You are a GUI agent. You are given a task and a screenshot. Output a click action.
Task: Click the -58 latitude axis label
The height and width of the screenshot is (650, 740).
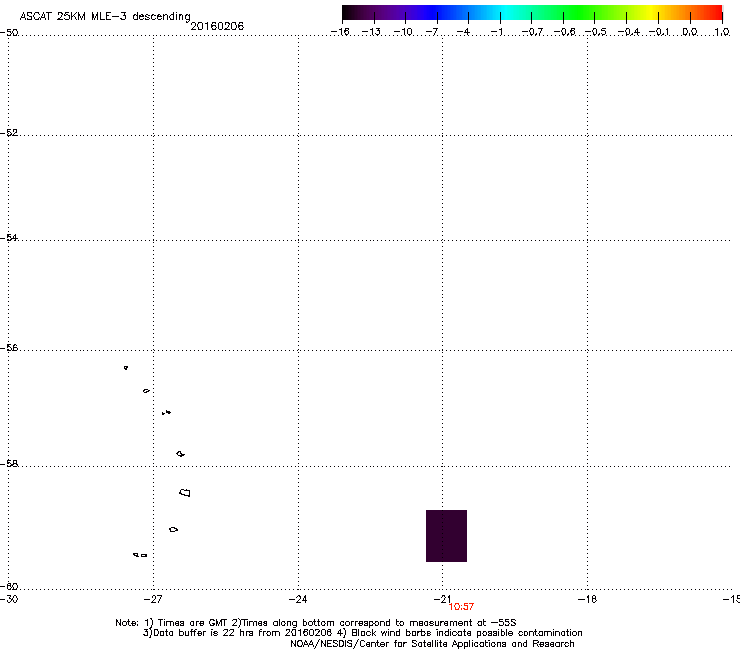click(9, 464)
